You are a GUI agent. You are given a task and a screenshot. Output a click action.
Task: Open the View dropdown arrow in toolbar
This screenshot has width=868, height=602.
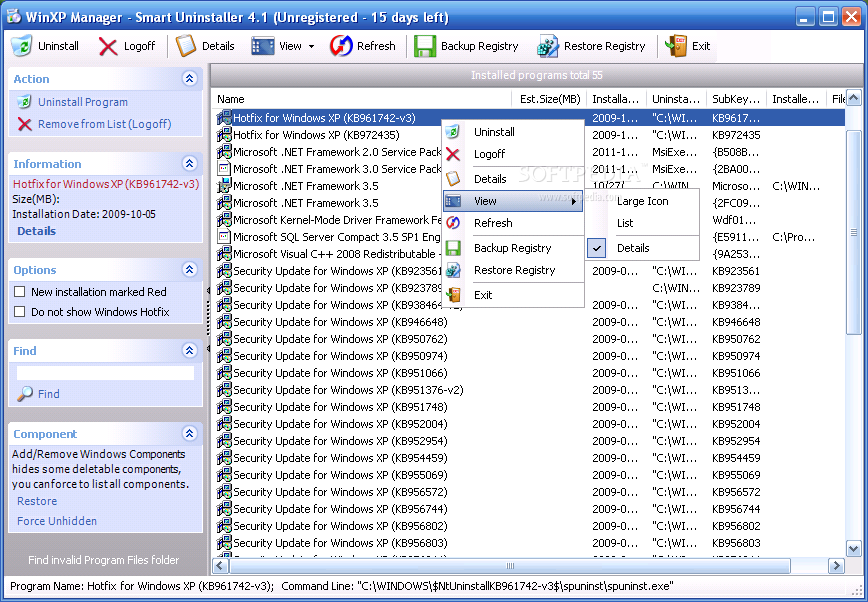pyautogui.click(x=311, y=47)
